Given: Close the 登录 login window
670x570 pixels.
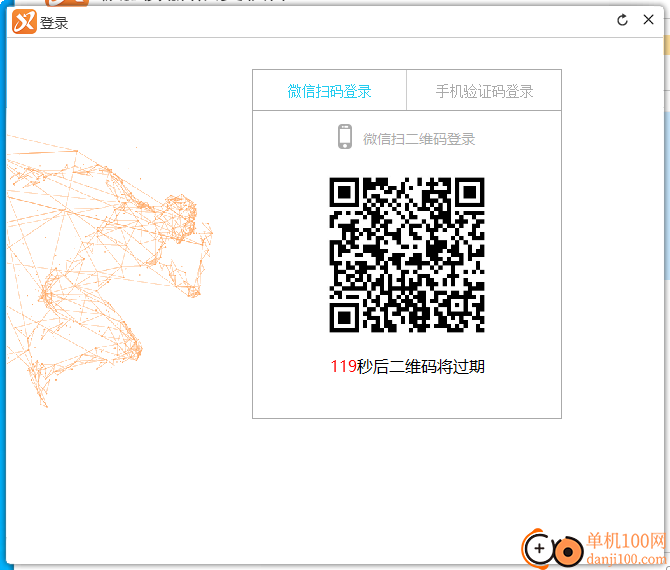Looking at the screenshot, I should pyautogui.click(x=648, y=20).
